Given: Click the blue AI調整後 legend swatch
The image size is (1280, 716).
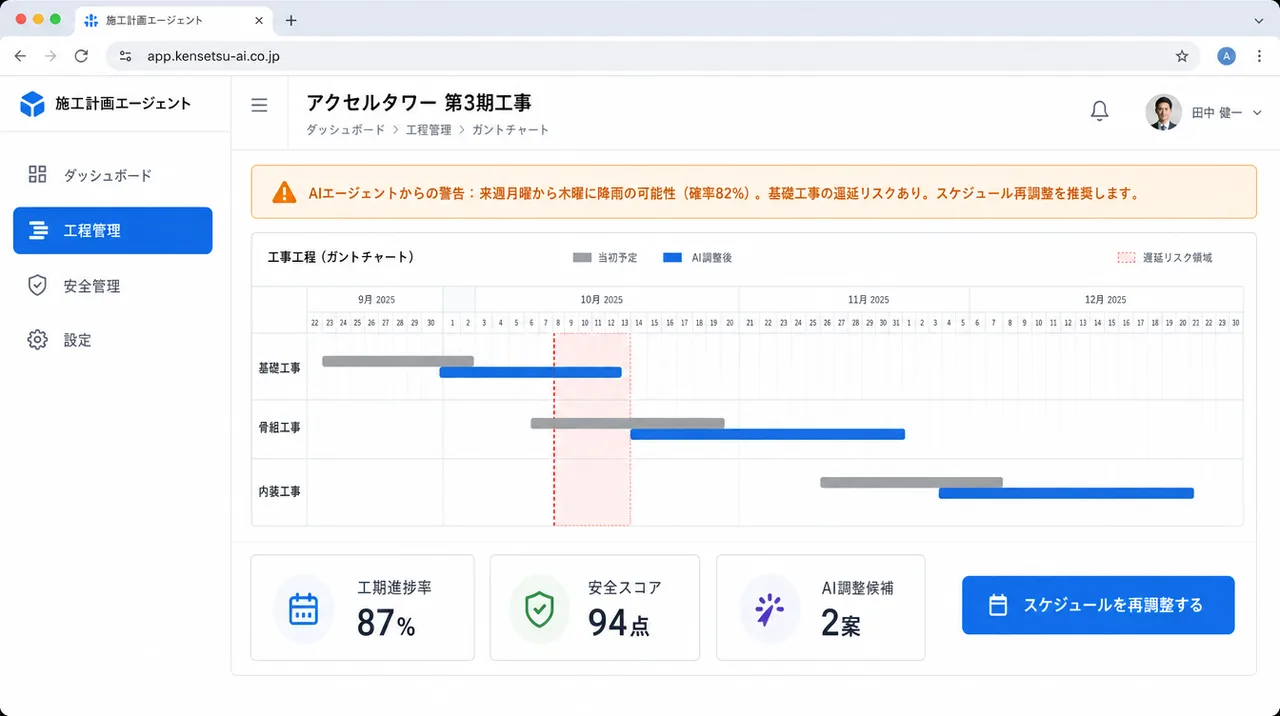Looking at the screenshot, I should (x=673, y=258).
